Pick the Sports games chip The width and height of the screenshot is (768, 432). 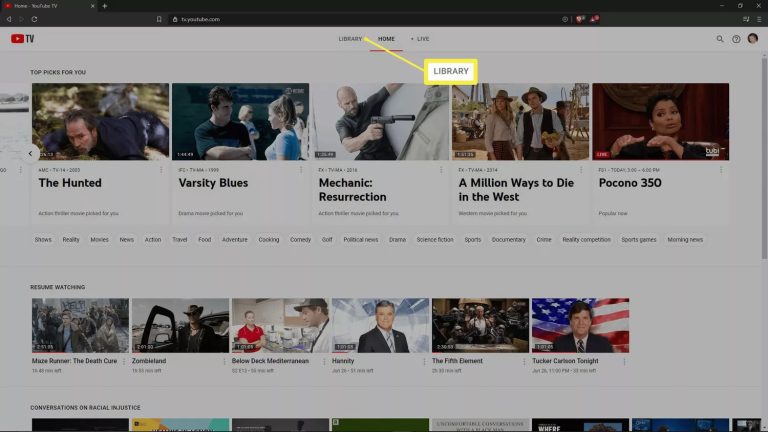coord(639,240)
